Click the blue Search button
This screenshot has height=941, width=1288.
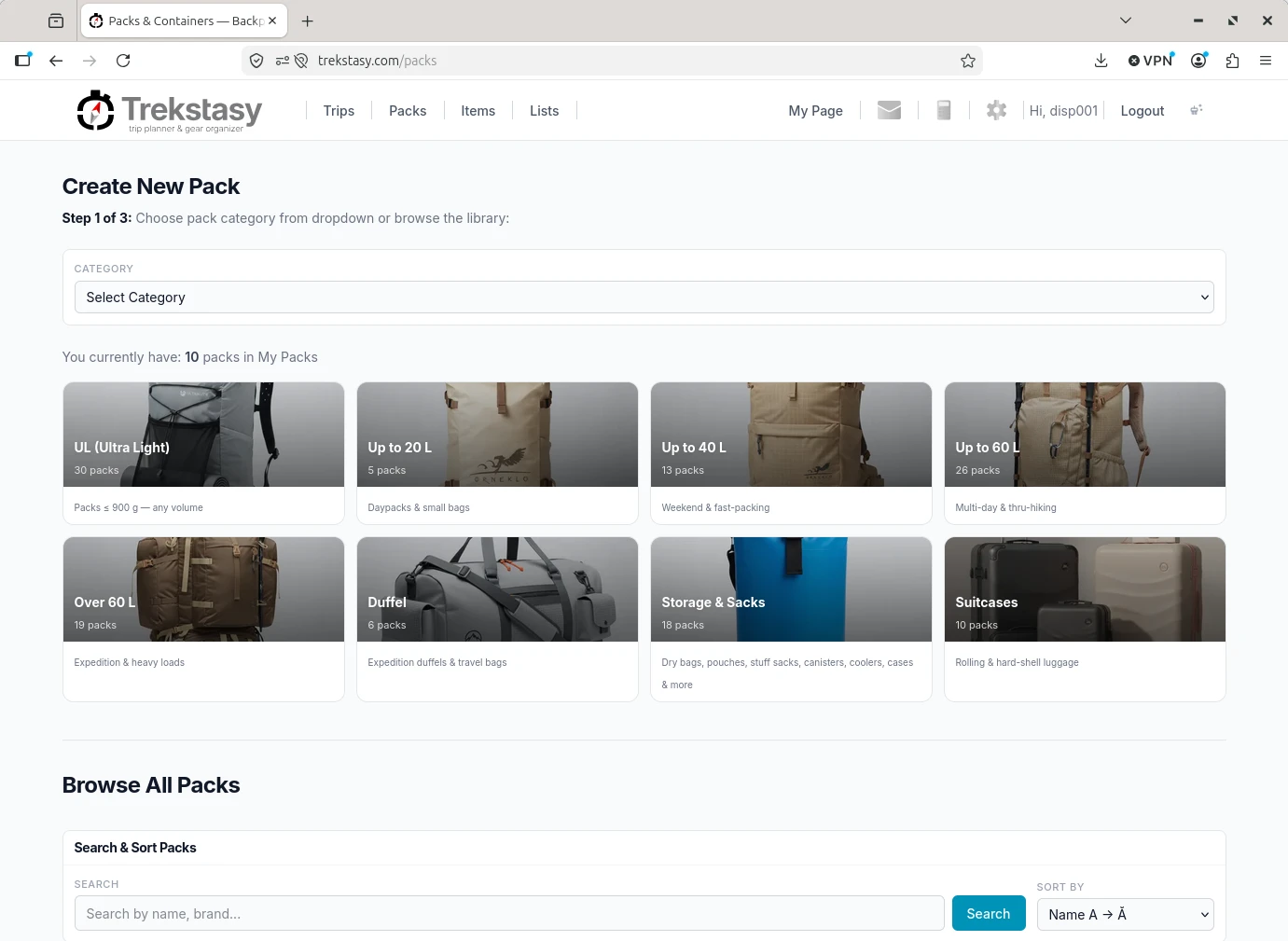tap(989, 914)
